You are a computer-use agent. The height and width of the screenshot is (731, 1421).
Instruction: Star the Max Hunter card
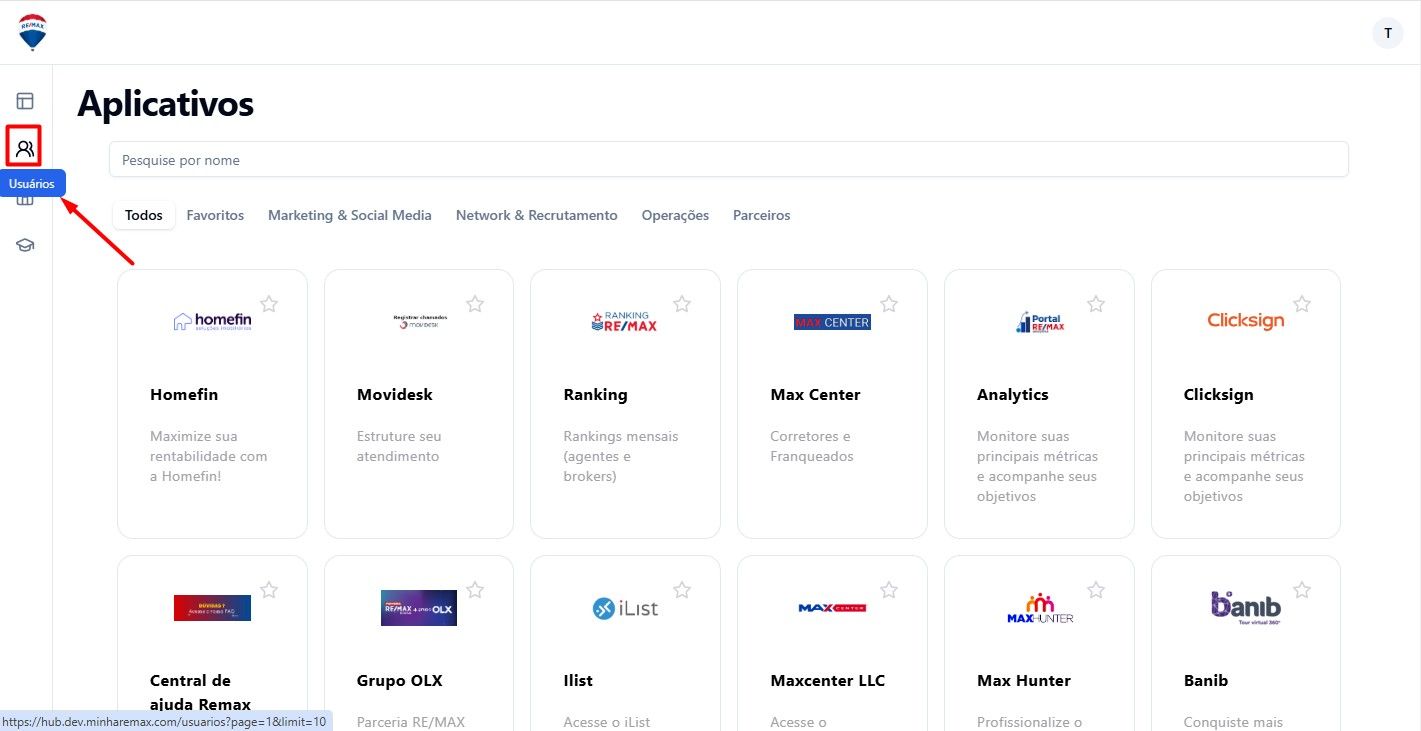coord(1096,590)
